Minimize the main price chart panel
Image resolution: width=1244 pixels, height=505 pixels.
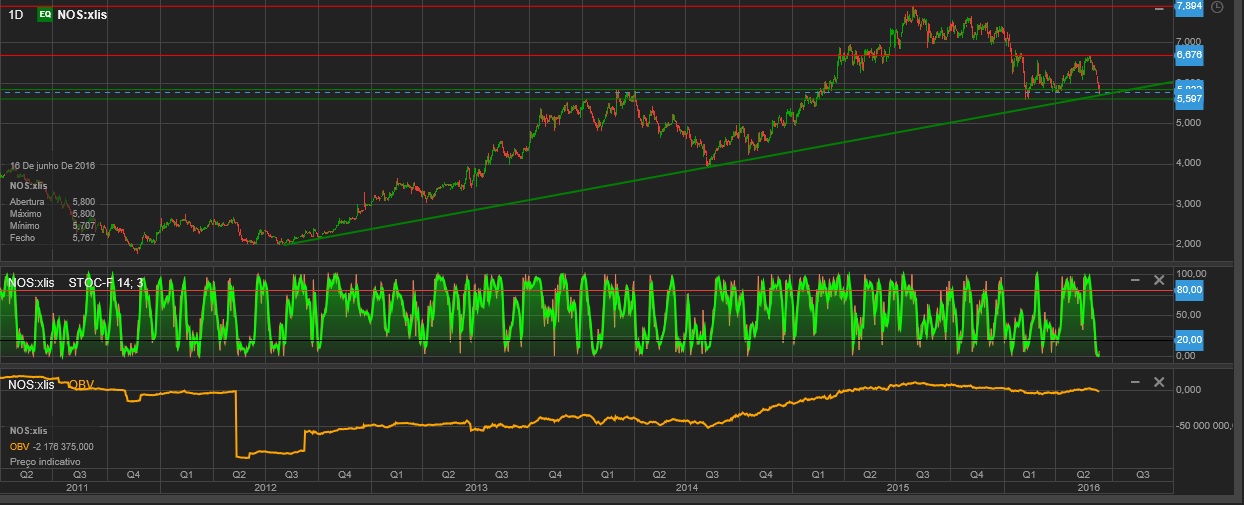tap(1159, 8)
